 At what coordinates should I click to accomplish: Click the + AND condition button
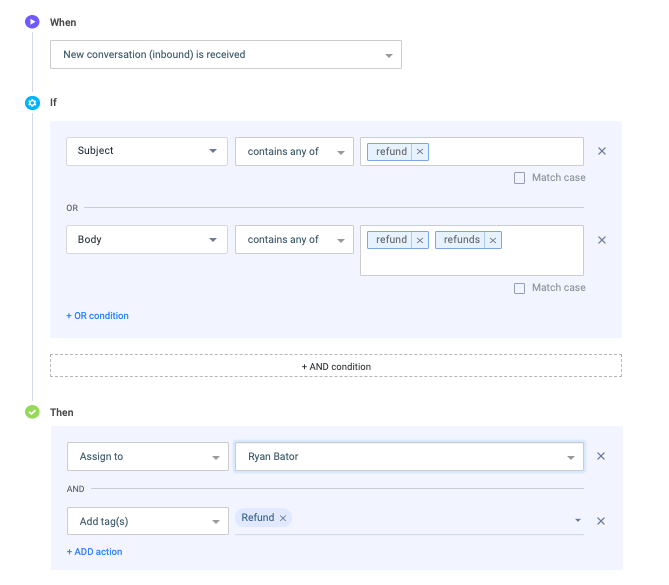pyautogui.click(x=336, y=366)
